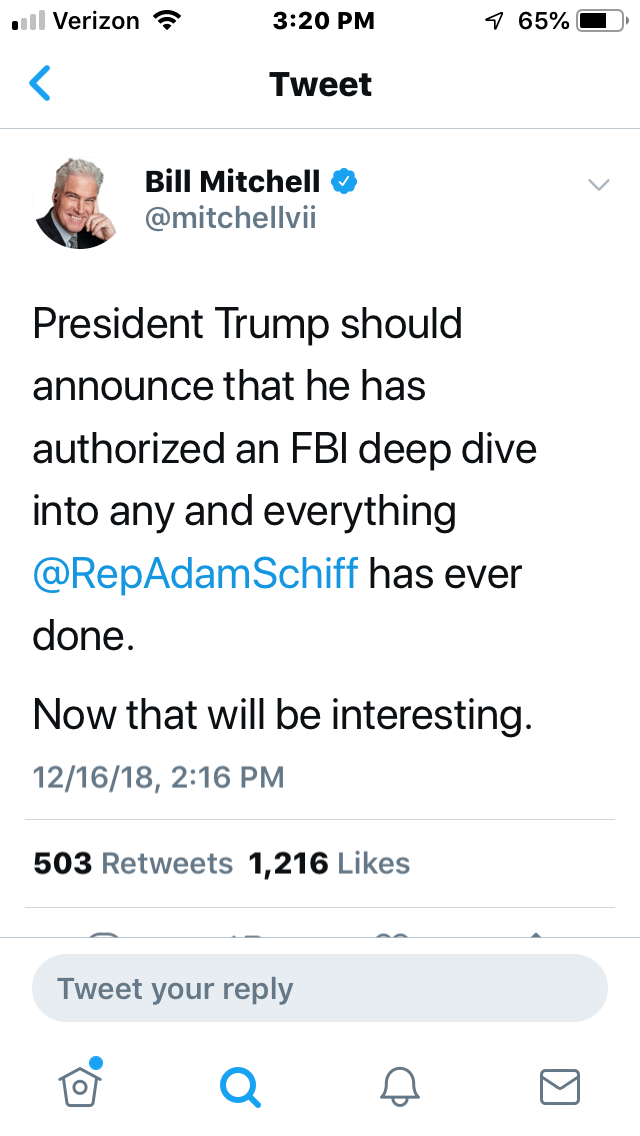Open the Search tab magnifier

point(240,1084)
